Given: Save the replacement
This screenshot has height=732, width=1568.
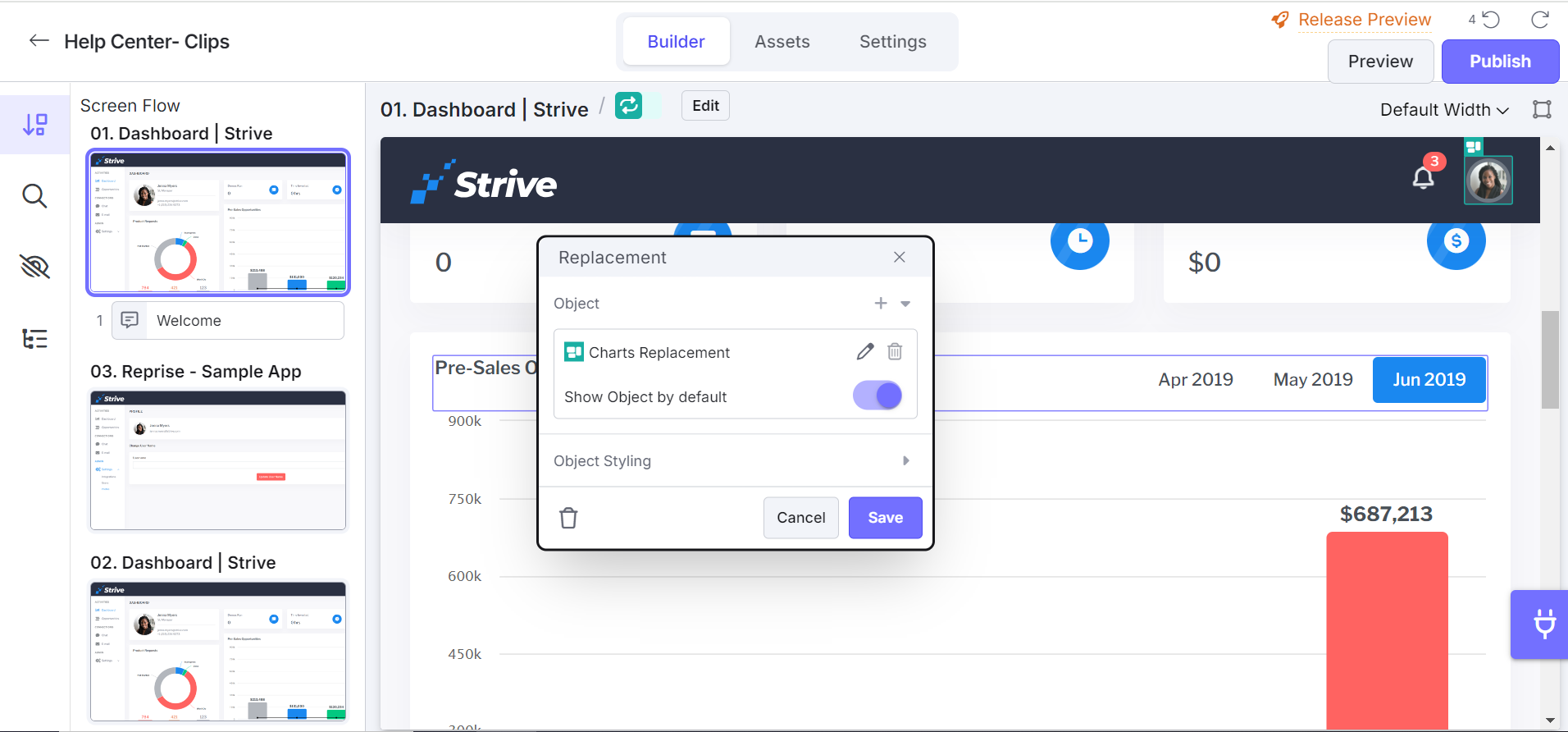Looking at the screenshot, I should pyautogui.click(x=886, y=518).
